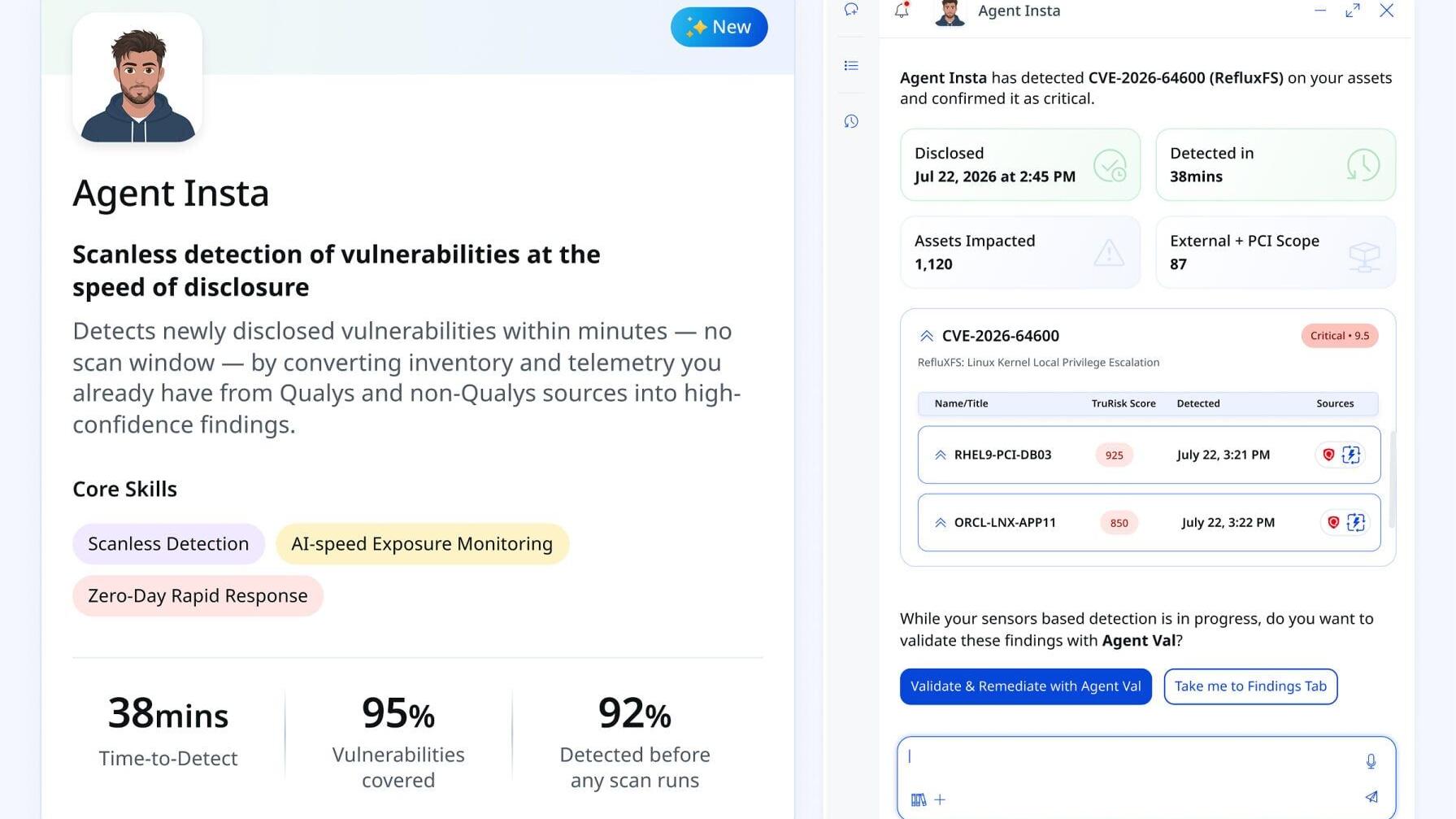The image size is (1456, 819).
Task: Click Validate & Remediate with Agent Val
Action: pos(1026,686)
